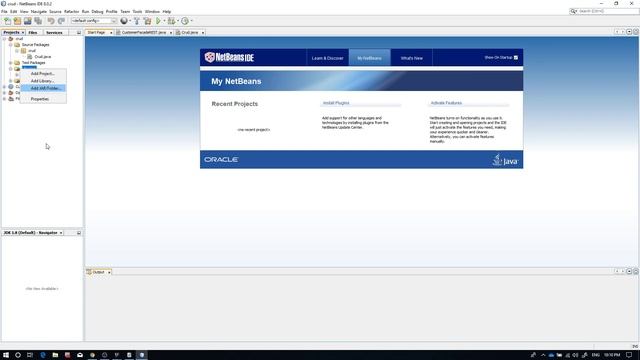Close the Output tab
640x360 pixels.
[x=109, y=272]
